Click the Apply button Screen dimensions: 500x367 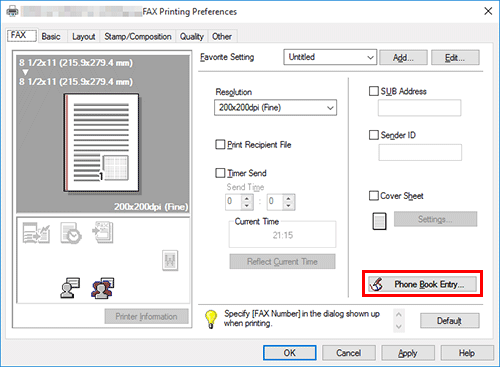coord(408,353)
